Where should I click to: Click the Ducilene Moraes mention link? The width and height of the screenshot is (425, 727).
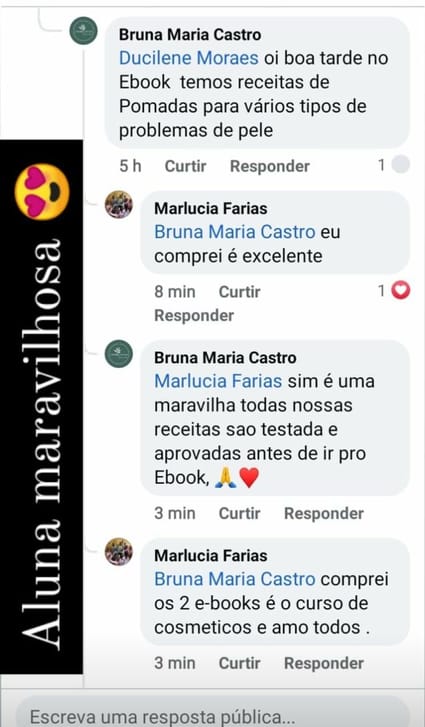(x=189, y=58)
